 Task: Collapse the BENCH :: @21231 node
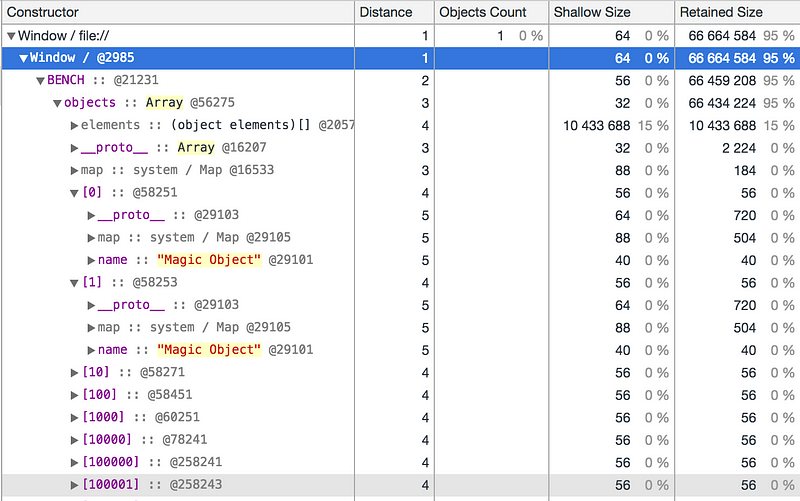(x=41, y=80)
